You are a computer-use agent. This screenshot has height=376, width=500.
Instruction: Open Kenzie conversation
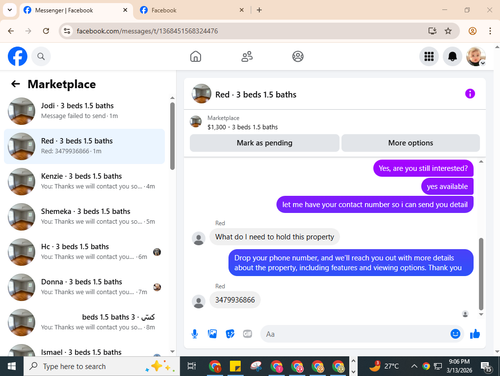click(84, 182)
